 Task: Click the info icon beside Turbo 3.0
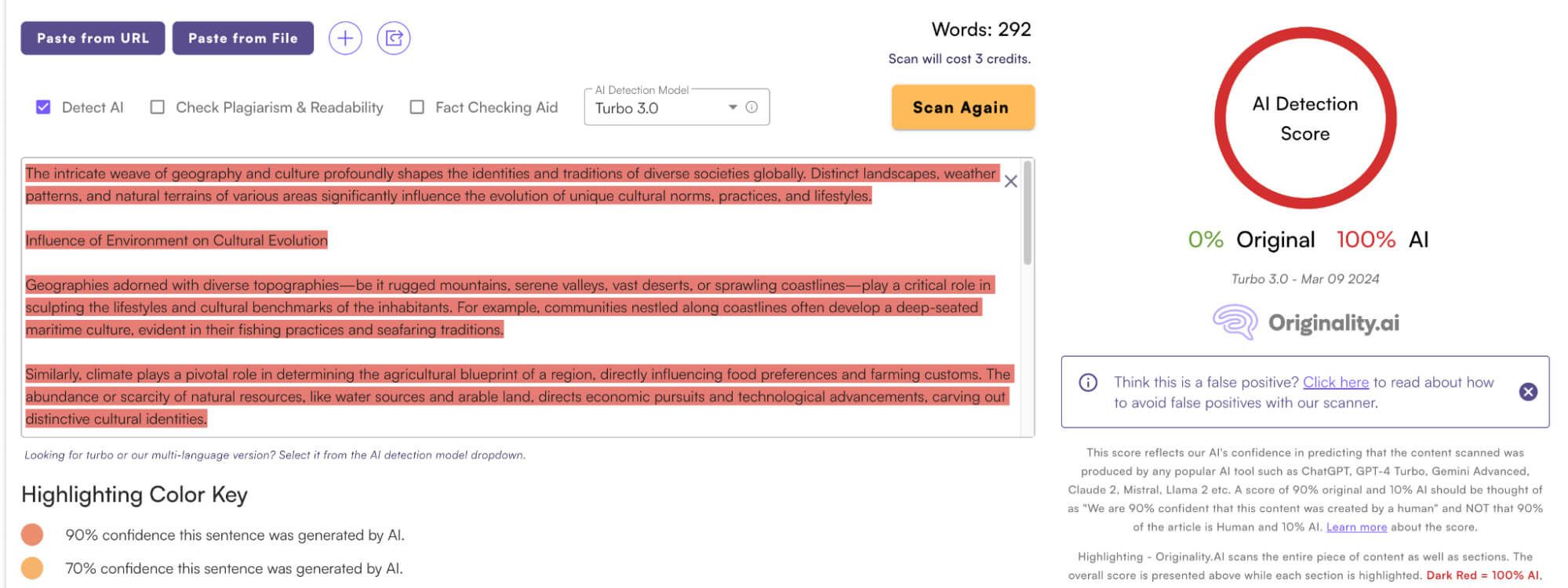pyautogui.click(x=751, y=107)
